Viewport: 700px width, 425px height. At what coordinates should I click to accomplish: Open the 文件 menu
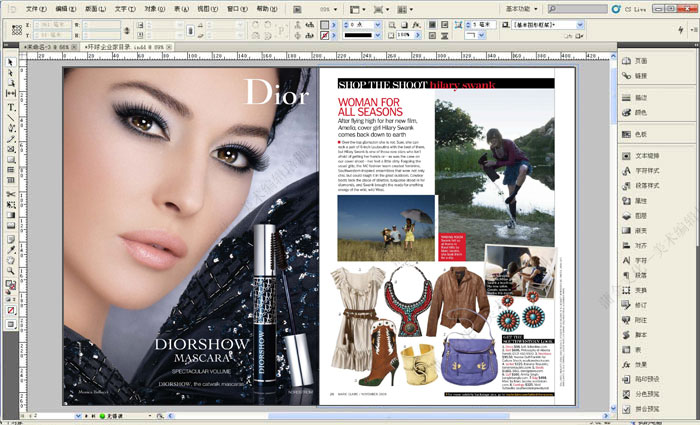coord(36,9)
